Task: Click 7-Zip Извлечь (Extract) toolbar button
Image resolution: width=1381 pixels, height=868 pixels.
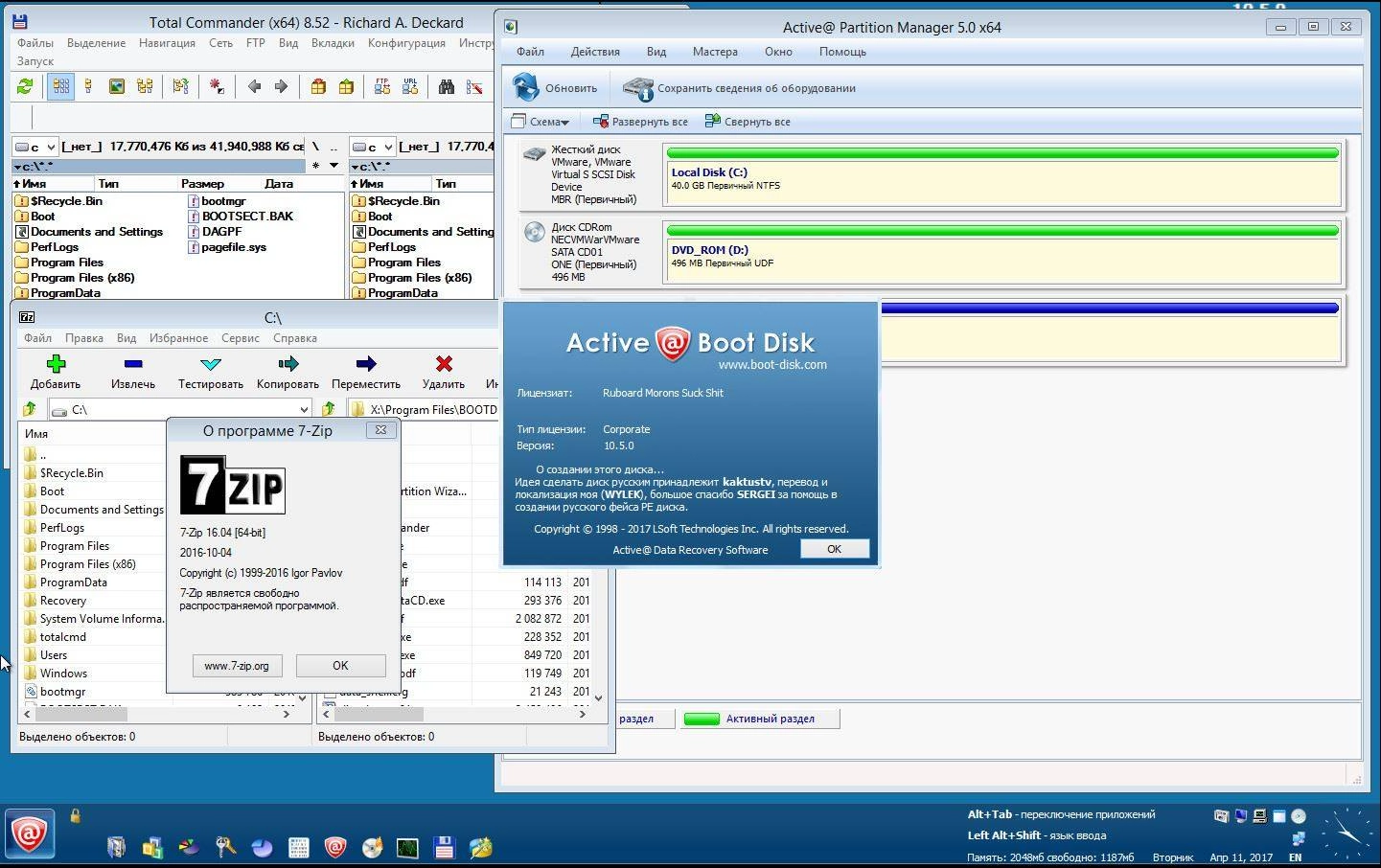Action: [133, 372]
